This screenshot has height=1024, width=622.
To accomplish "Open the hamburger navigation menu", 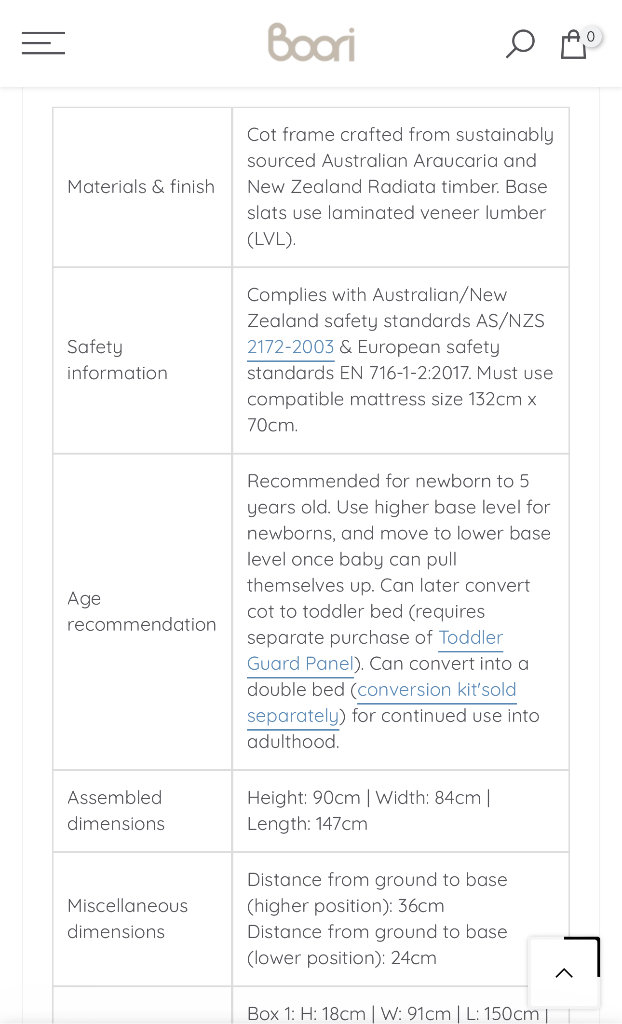I will point(43,43).
